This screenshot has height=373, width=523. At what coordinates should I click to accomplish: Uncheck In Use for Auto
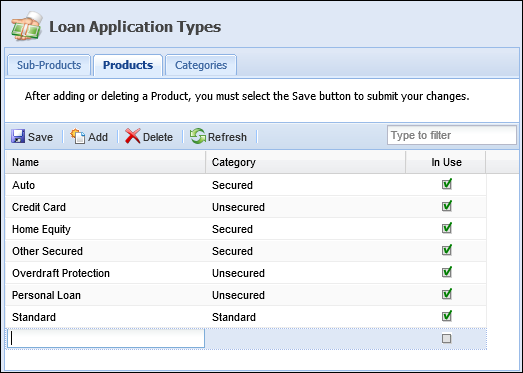coord(447,184)
